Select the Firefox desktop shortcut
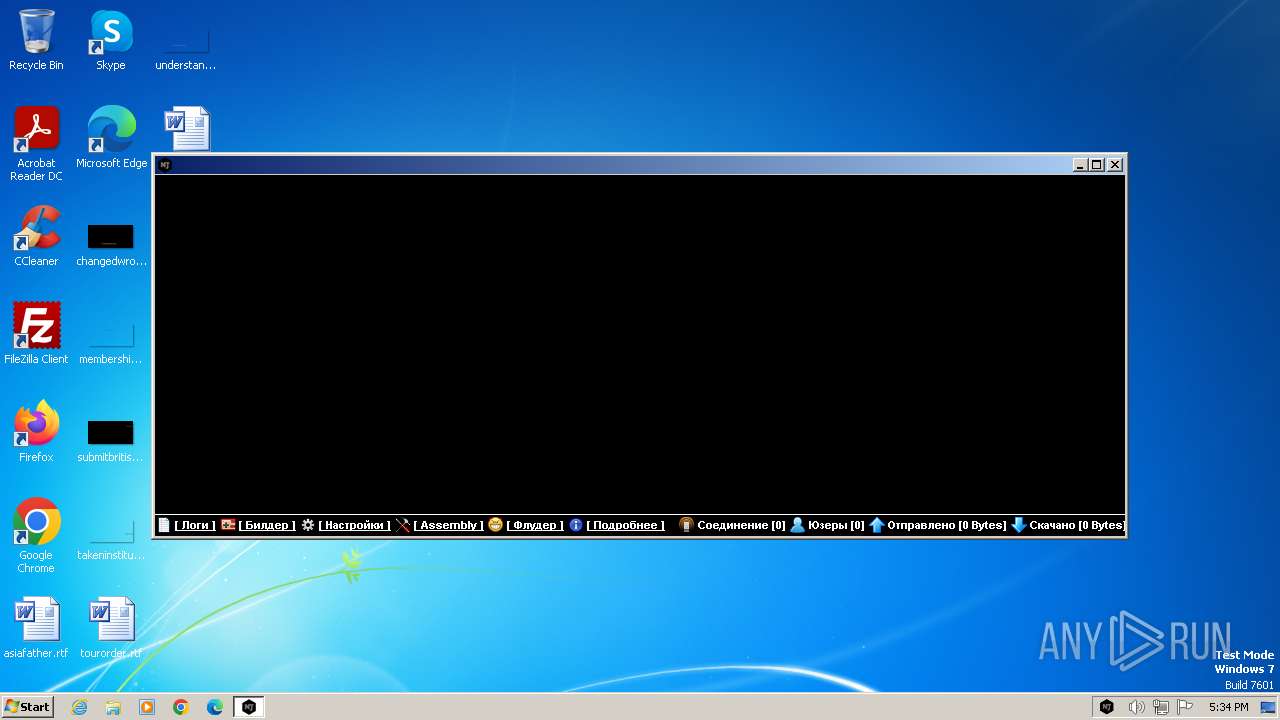This screenshot has height=720, width=1280. [x=36, y=432]
